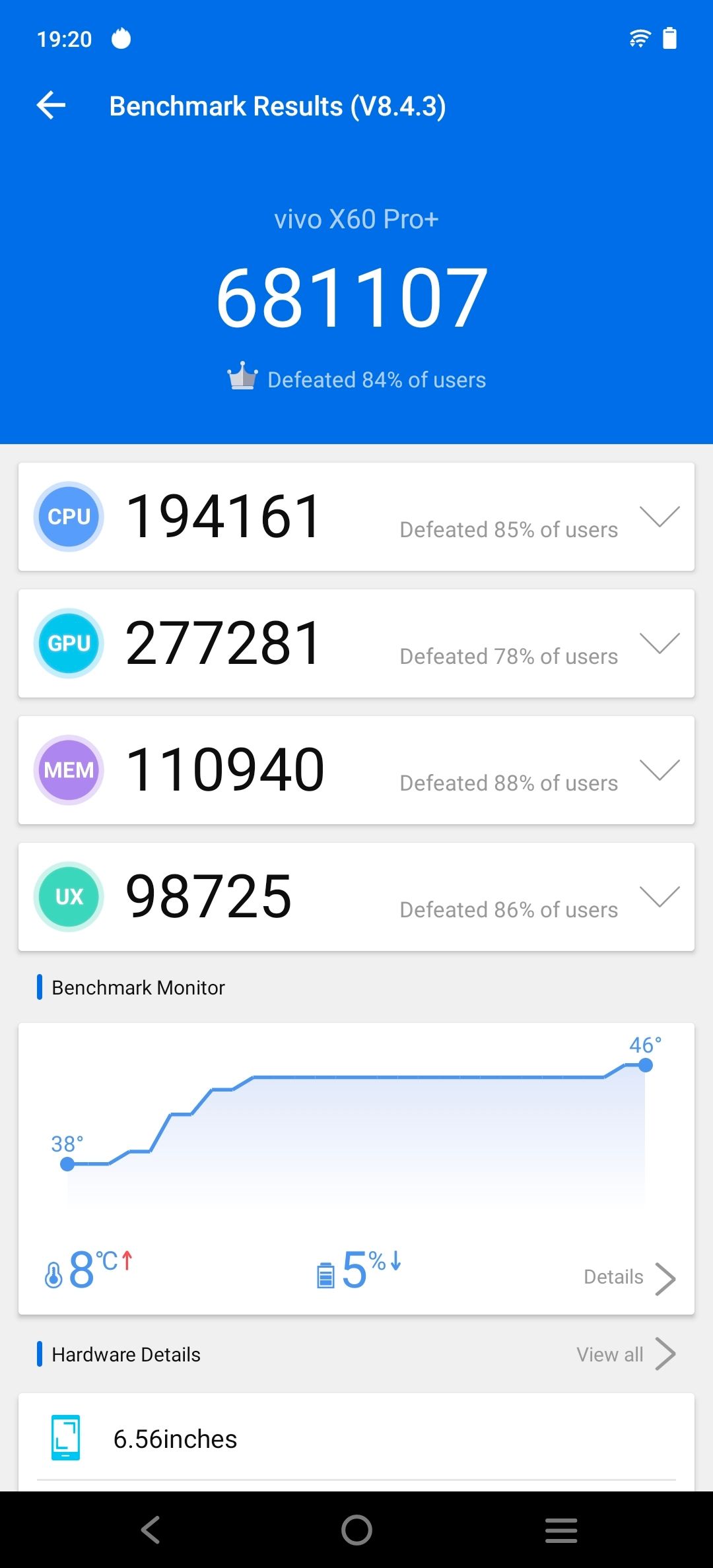Expand the MEM score details chevron
Viewport: 713px width, 1568px height.
pyautogui.click(x=660, y=769)
